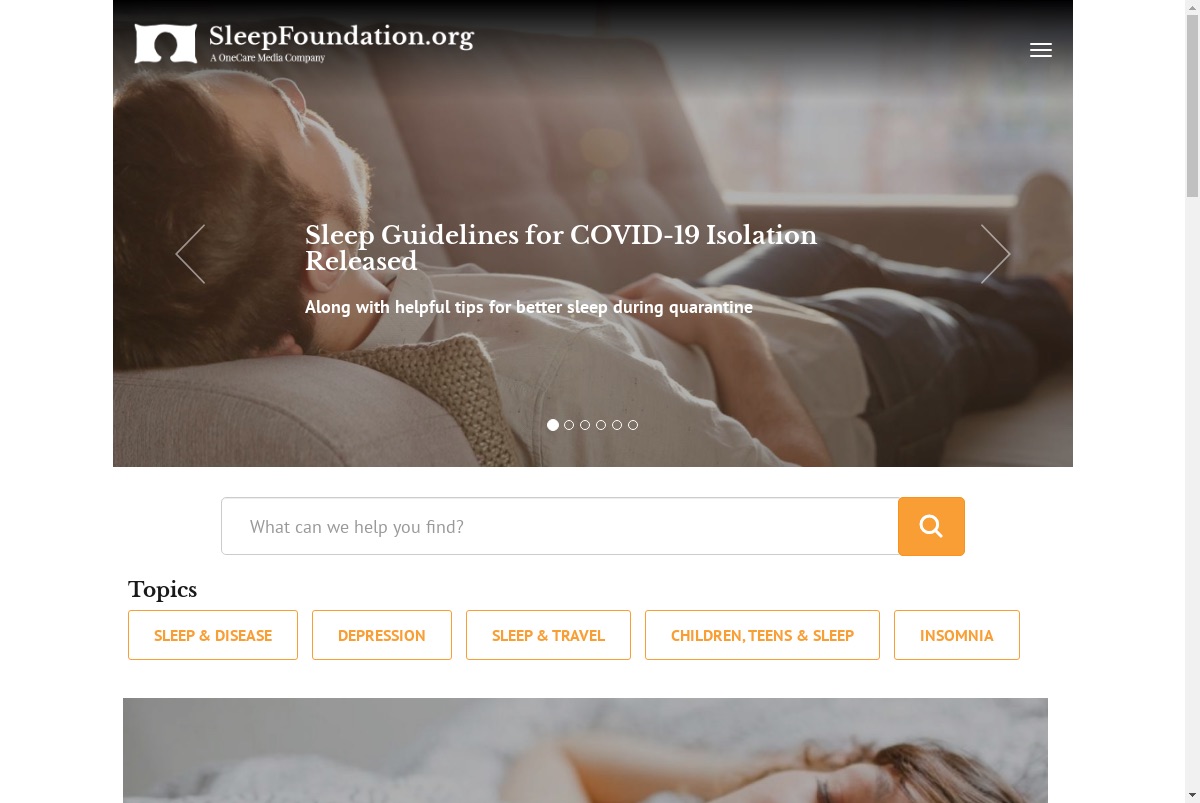Select the first carousel dot indicator
The width and height of the screenshot is (1200, 803).
coord(553,425)
